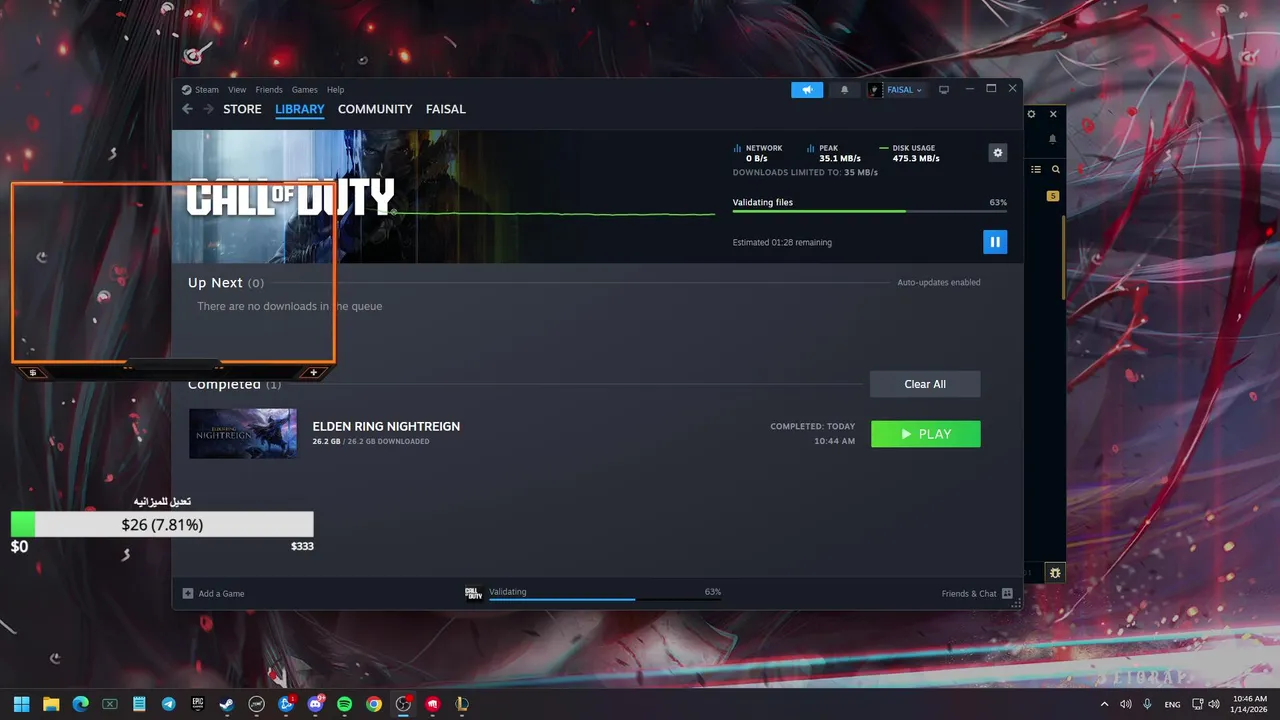Switch to the COMMUNITY tab
The image size is (1280, 720).
[x=375, y=109]
